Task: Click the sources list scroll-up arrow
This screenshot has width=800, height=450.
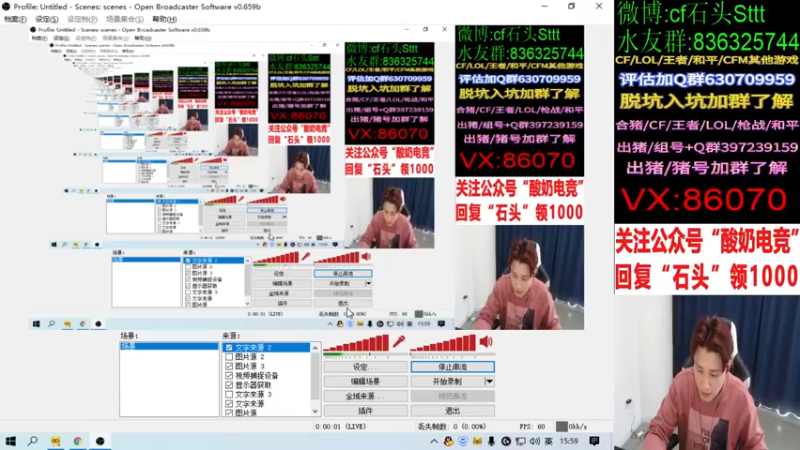Action: (315, 348)
